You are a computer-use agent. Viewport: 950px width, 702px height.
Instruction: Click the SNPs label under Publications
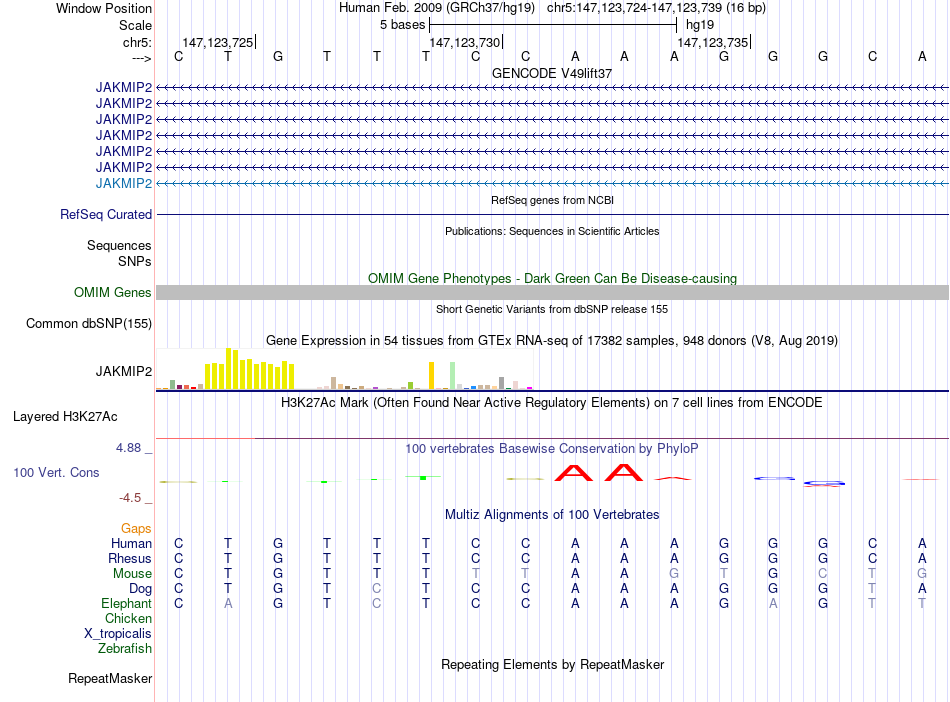(x=135, y=261)
